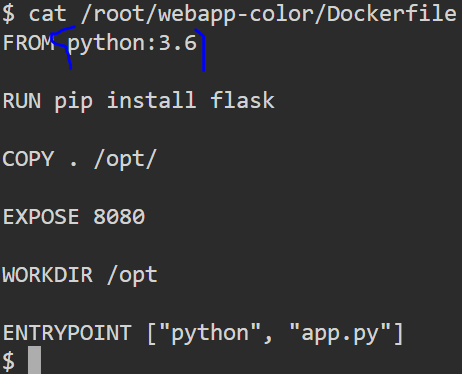Click the COPY keyword
The width and height of the screenshot is (462, 374).
(28, 159)
